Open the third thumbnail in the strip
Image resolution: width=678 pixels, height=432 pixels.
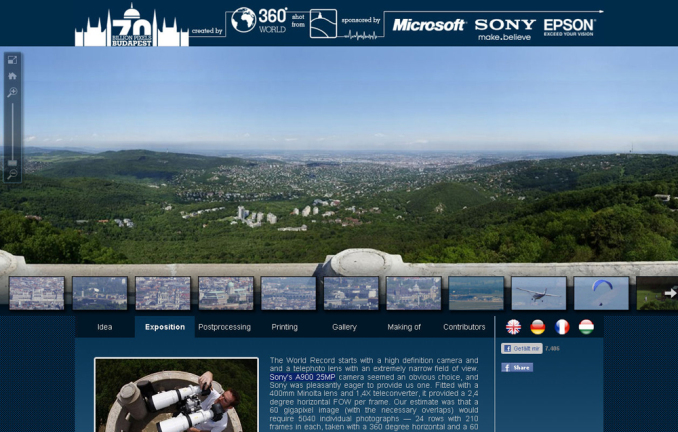click(x=163, y=293)
